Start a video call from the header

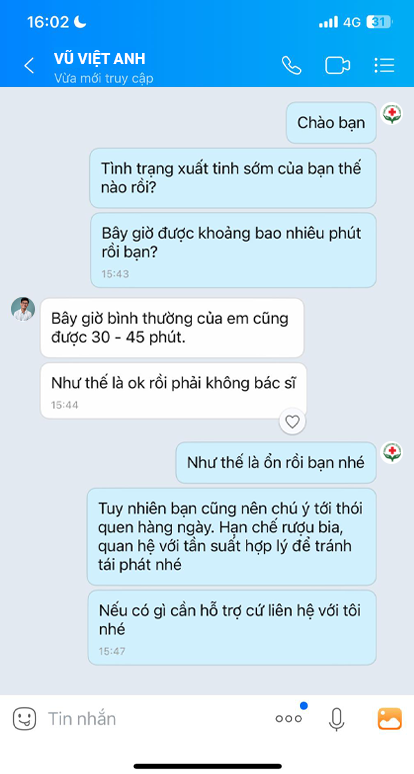338,65
